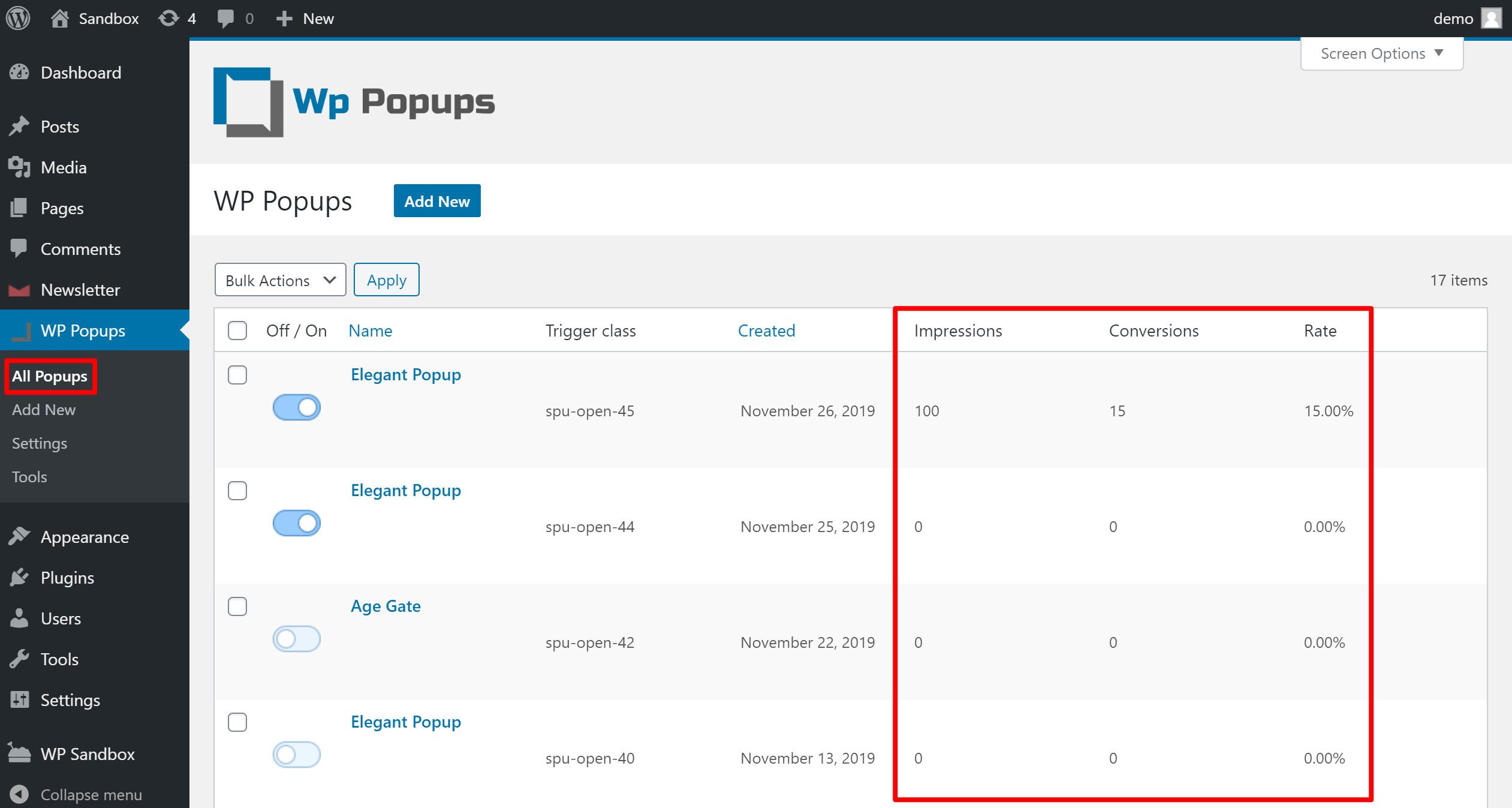
Task: Open the Elegant Popup dated November 25
Action: pos(406,491)
